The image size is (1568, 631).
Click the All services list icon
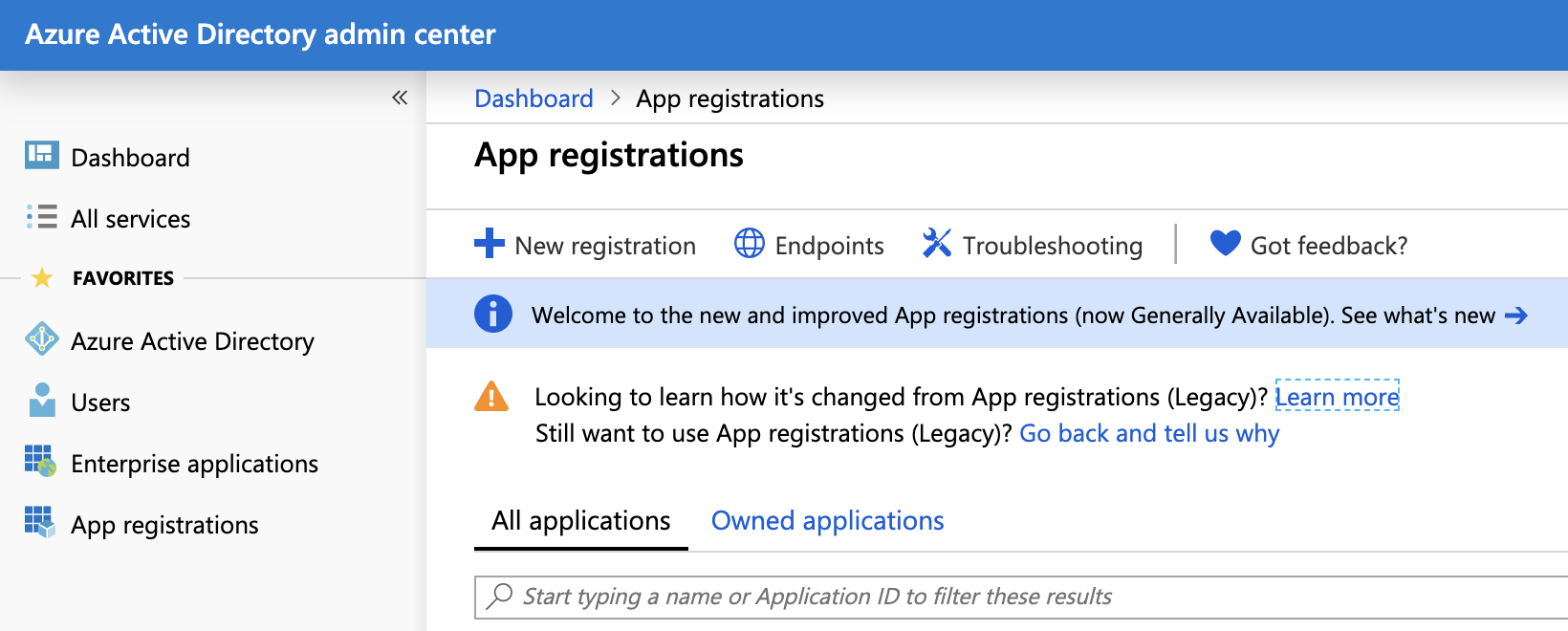coord(41,217)
